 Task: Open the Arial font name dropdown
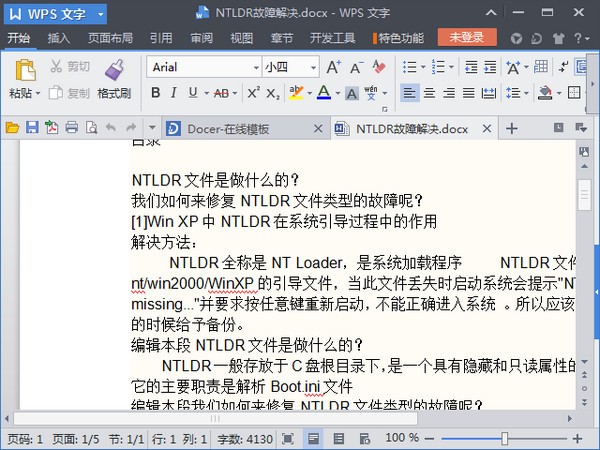[x=256, y=68]
